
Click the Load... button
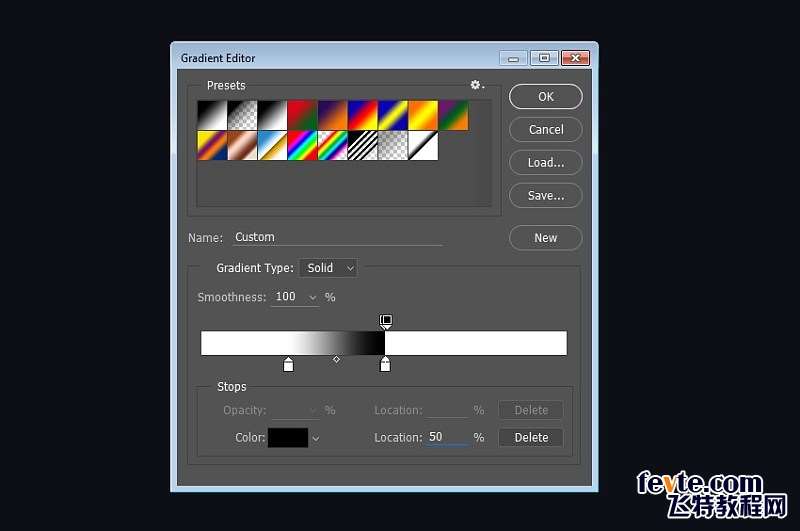pos(545,163)
